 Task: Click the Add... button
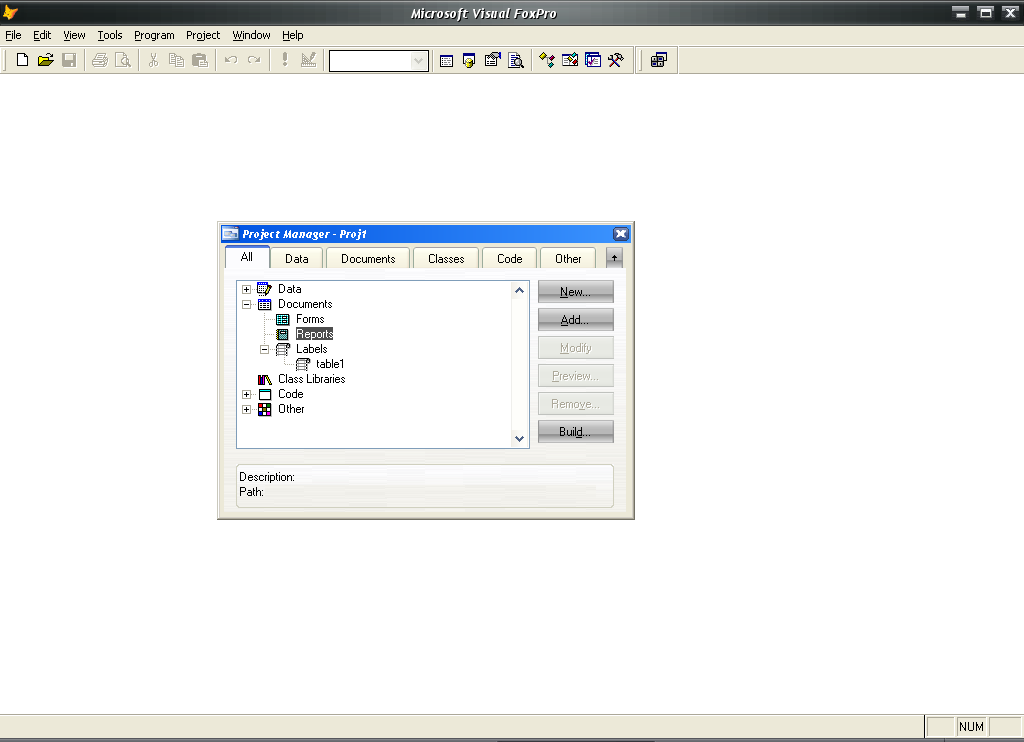[x=575, y=320]
